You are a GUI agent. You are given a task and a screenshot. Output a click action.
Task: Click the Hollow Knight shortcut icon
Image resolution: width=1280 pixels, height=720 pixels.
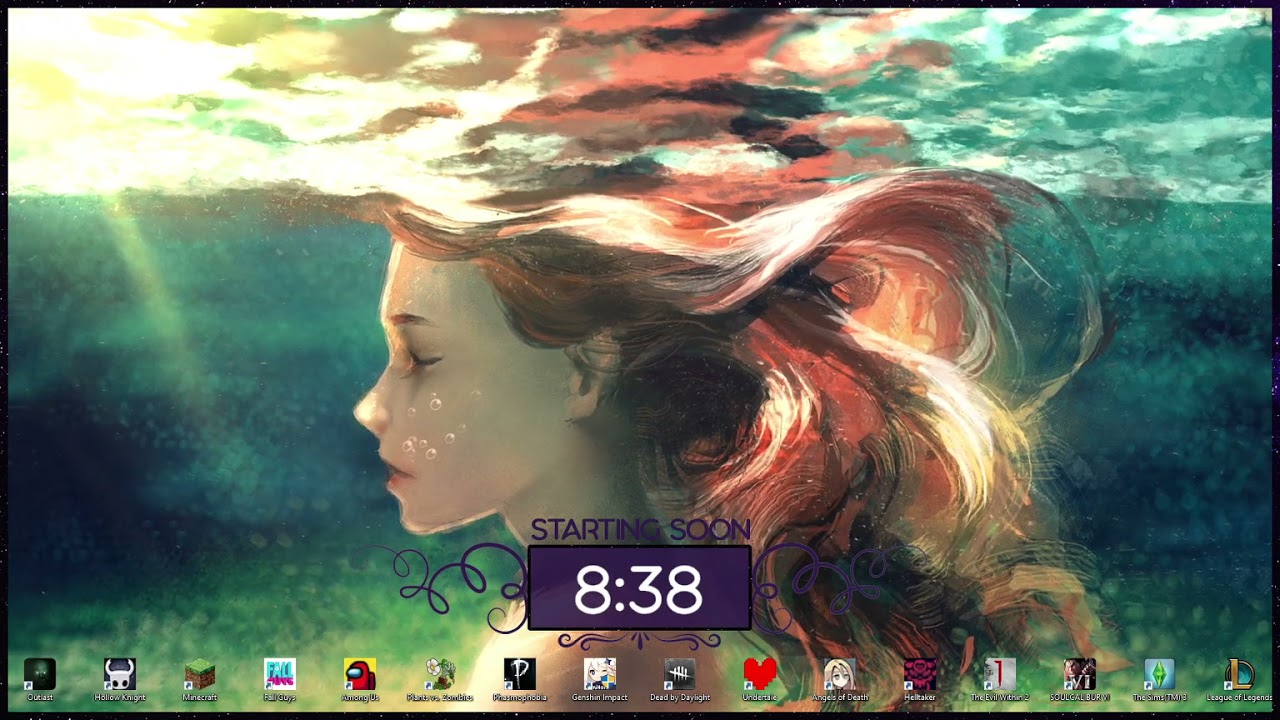click(x=120, y=674)
